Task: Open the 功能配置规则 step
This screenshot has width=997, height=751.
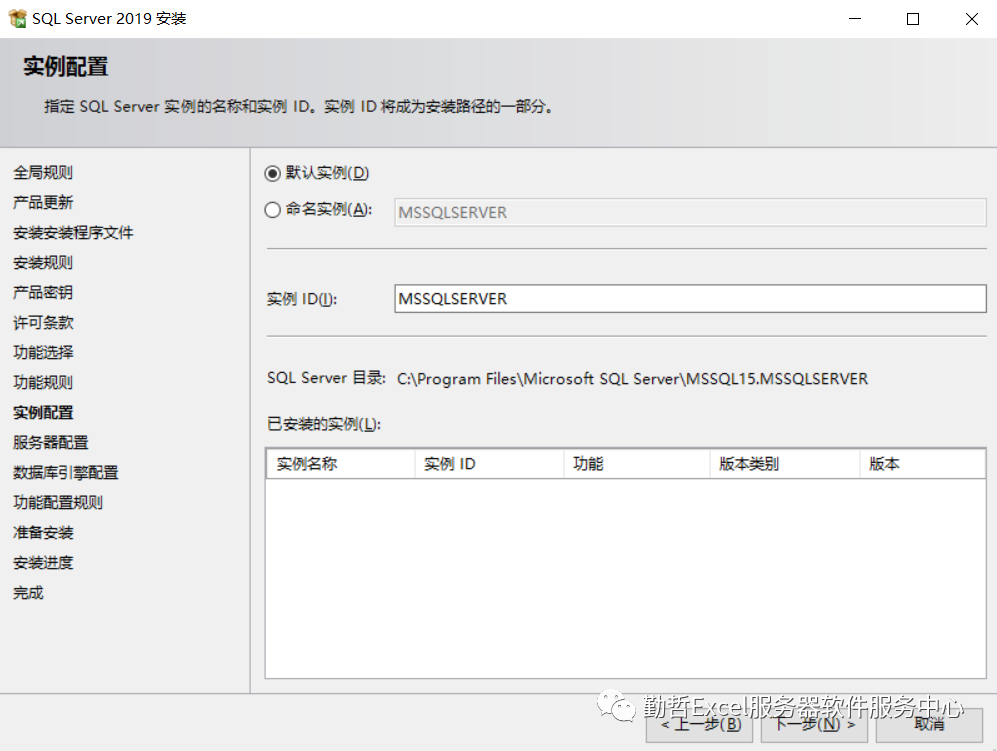Action: pyautogui.click(x=58, y=502)
